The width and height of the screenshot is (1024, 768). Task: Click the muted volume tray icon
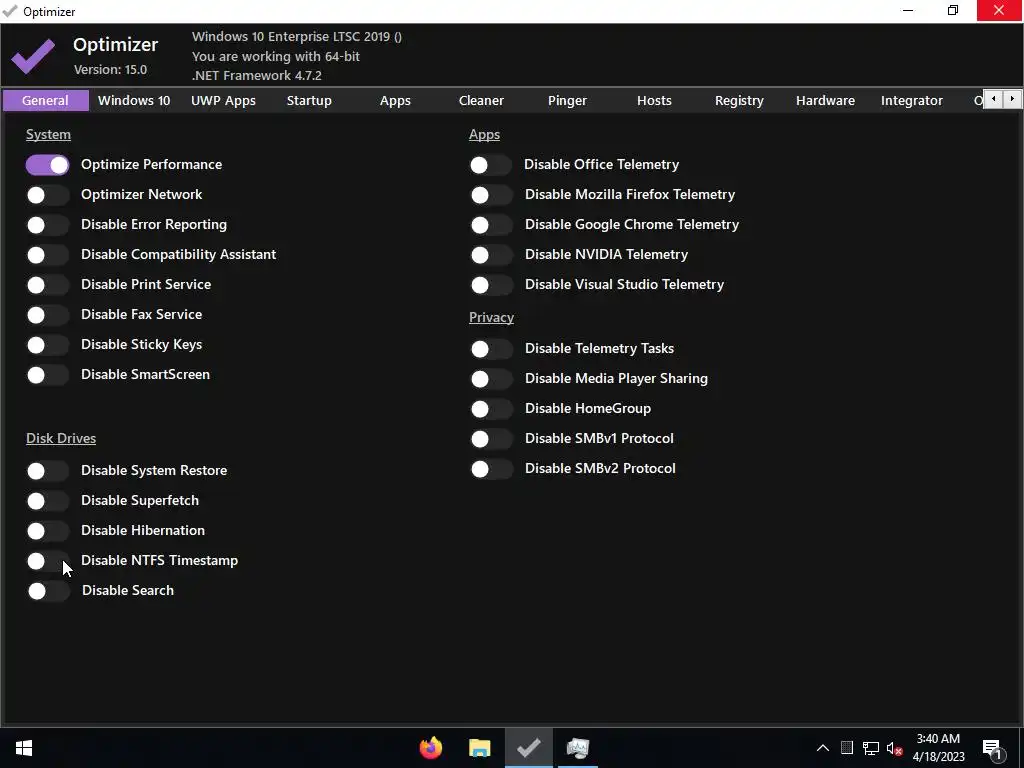[x=895, y=748]
